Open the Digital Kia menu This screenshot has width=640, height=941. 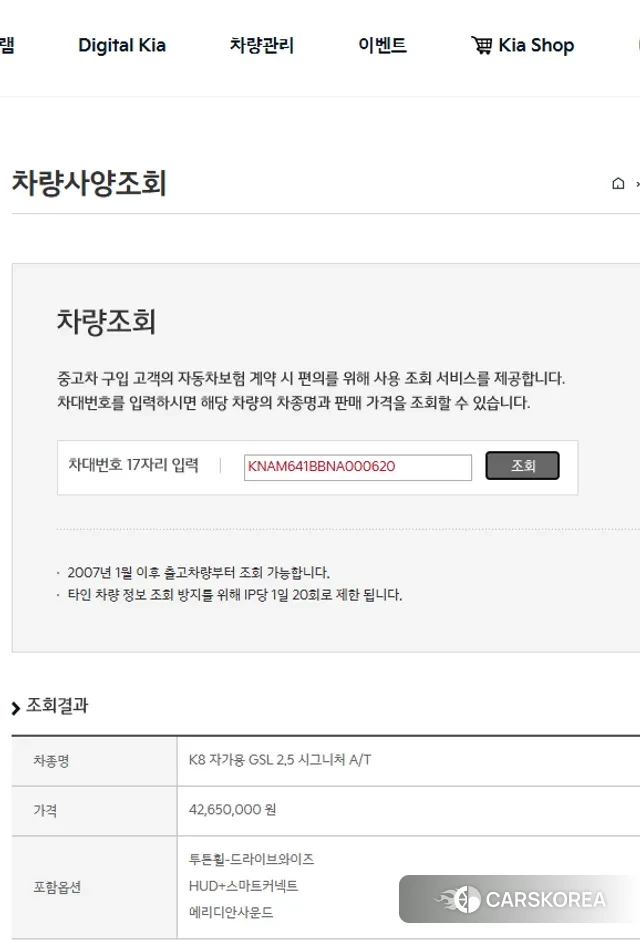(122, 45)
